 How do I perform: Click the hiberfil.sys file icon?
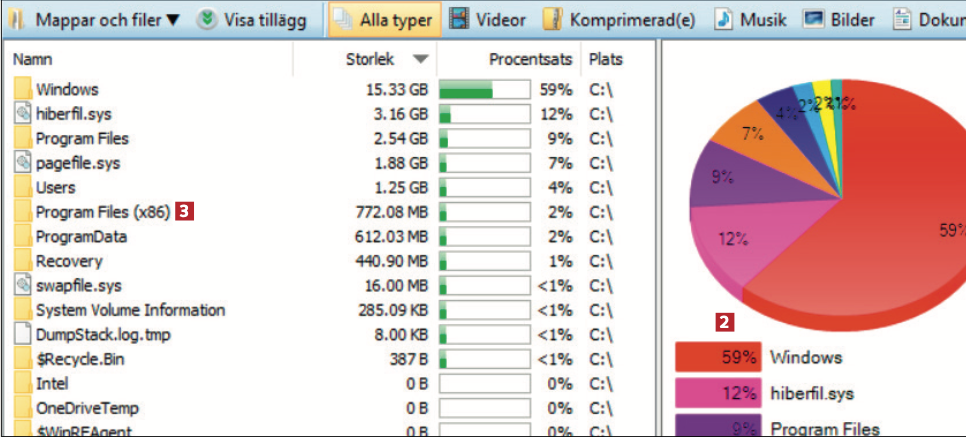(x=23, y=114)
